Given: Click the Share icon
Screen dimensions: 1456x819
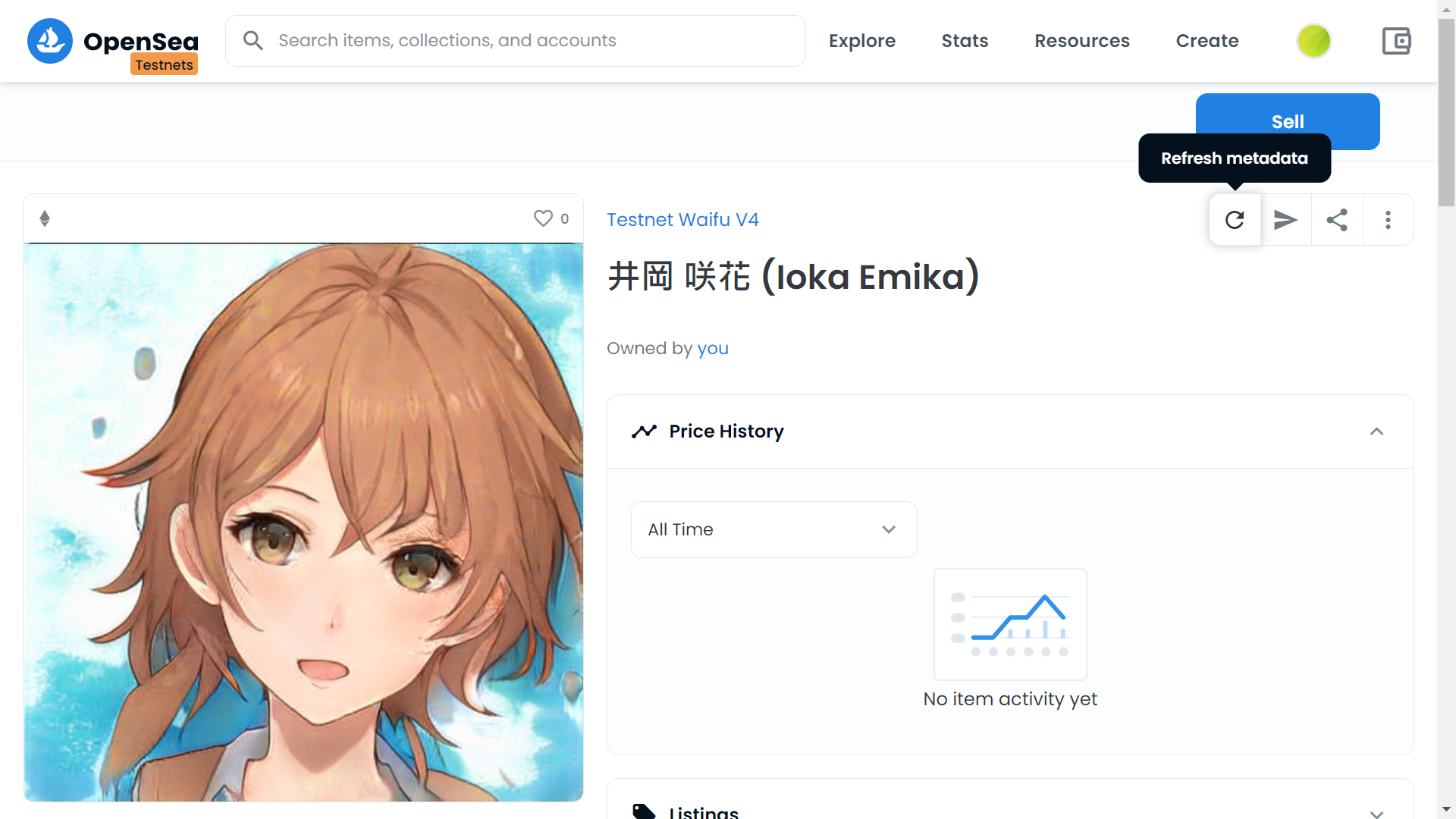Looking at the screenshot, I should point(1337,220).
